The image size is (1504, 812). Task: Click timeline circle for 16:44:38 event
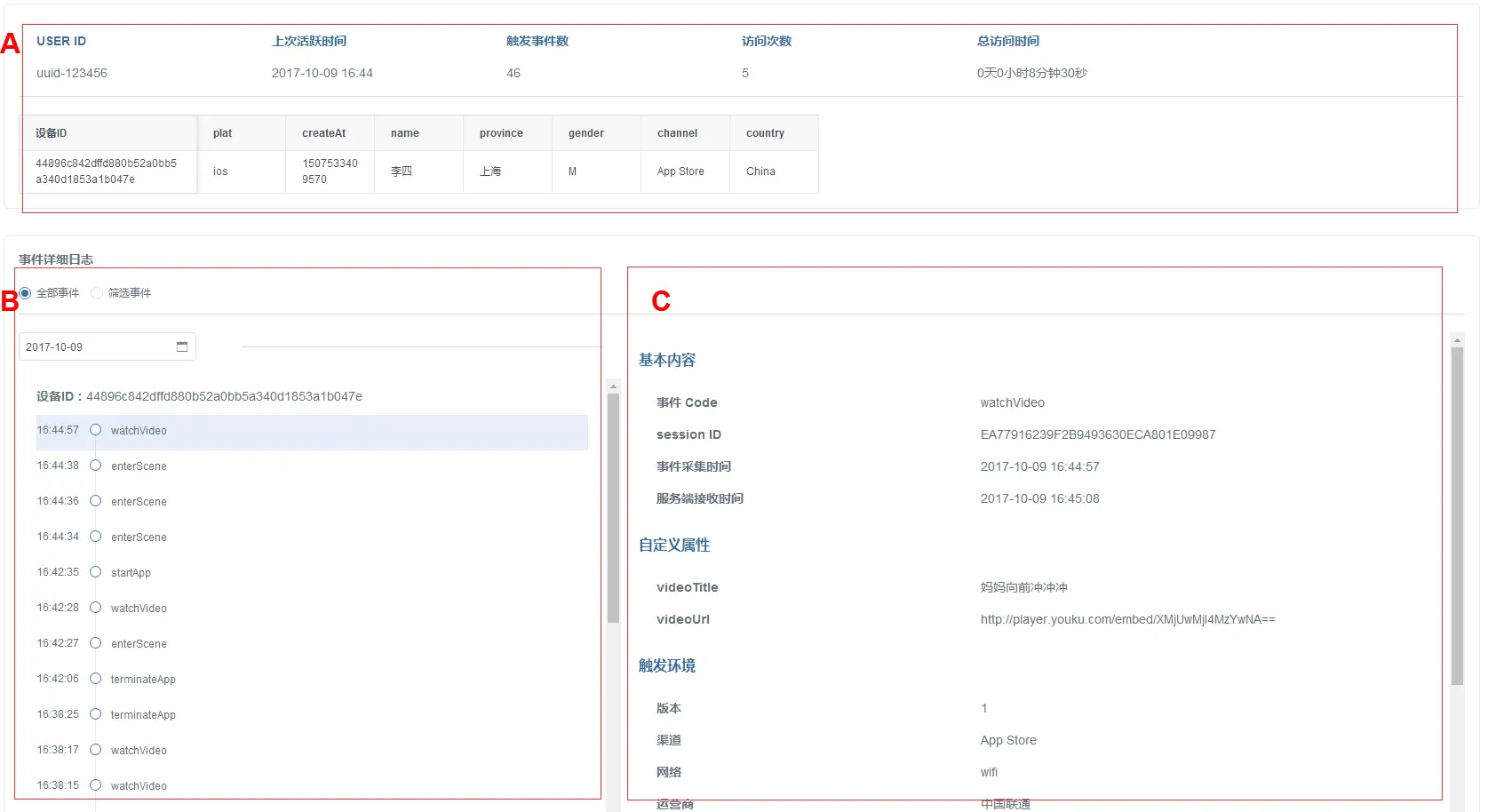[95, 466]
